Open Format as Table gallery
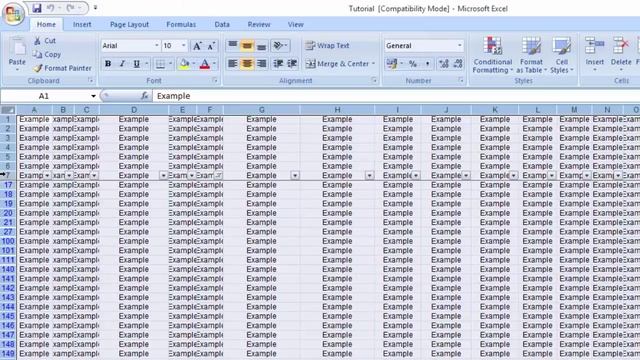The height and width of the screenshot is (360, 640). (x=531, y=55)
